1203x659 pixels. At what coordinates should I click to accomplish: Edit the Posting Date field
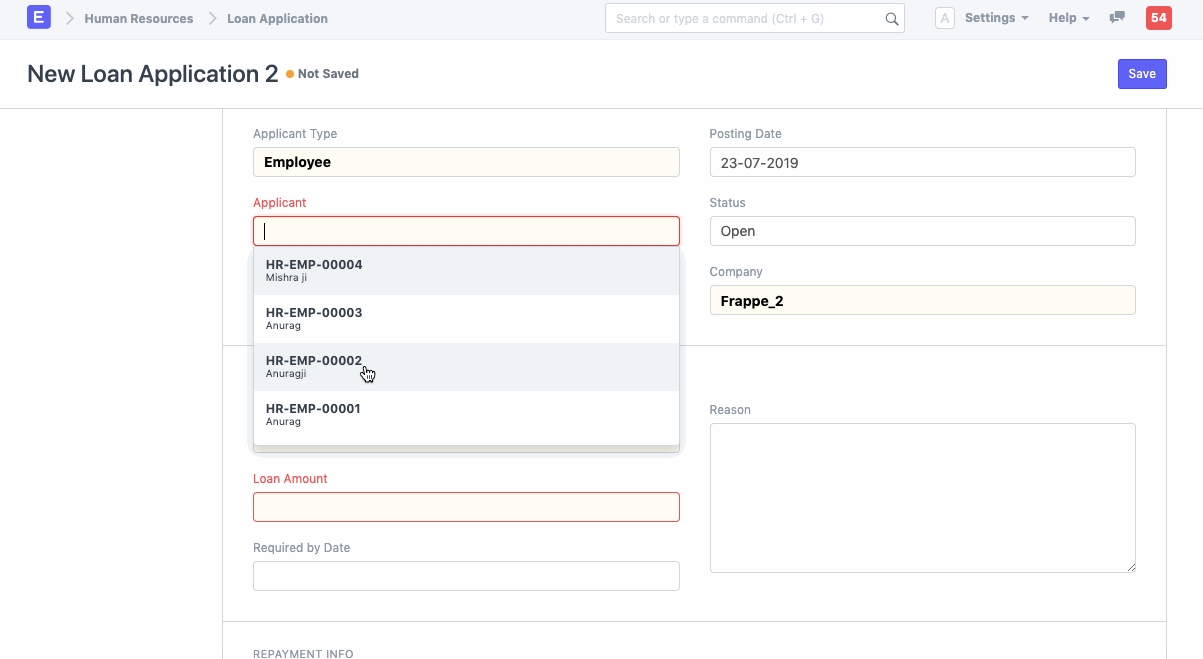[x=922, y=162]
